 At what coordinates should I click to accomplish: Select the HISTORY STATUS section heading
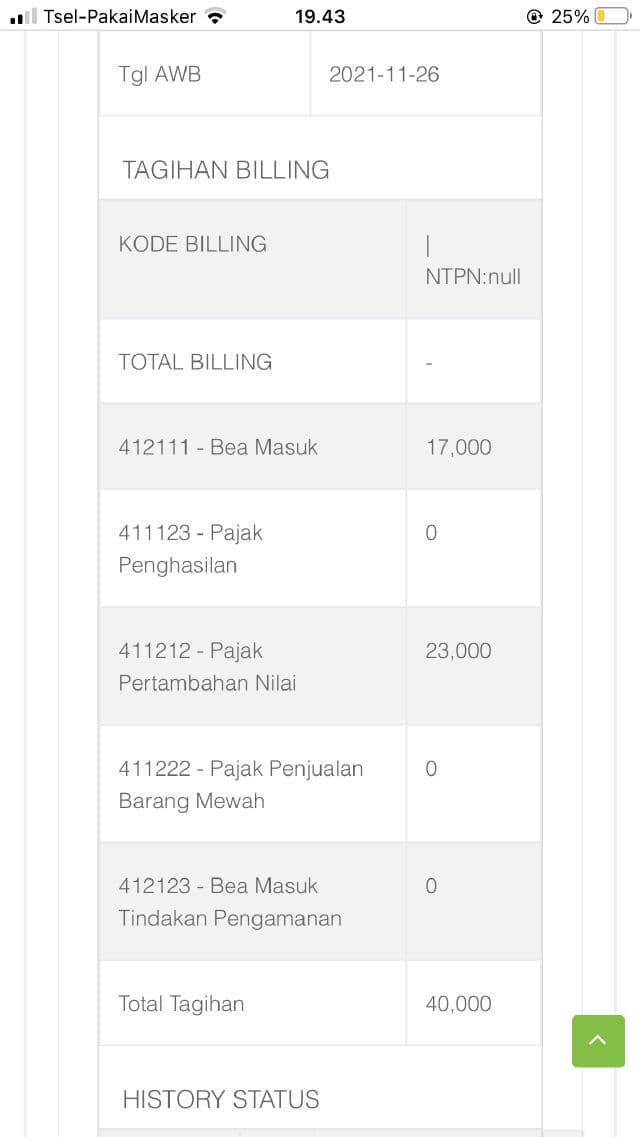[x=221, y=1099]
